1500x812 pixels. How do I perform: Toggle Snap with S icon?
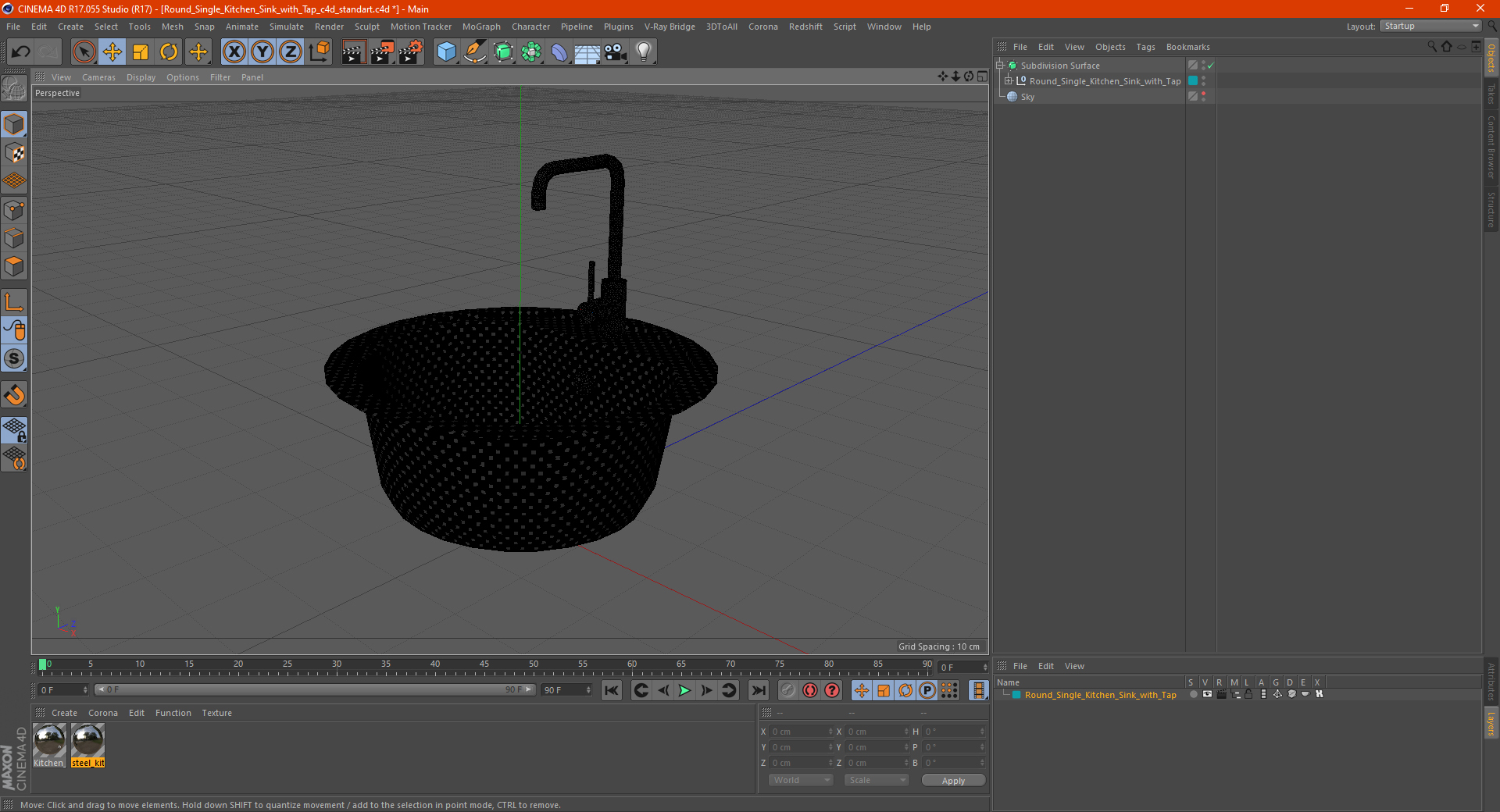pyautogui.click(x=14, y=358)
